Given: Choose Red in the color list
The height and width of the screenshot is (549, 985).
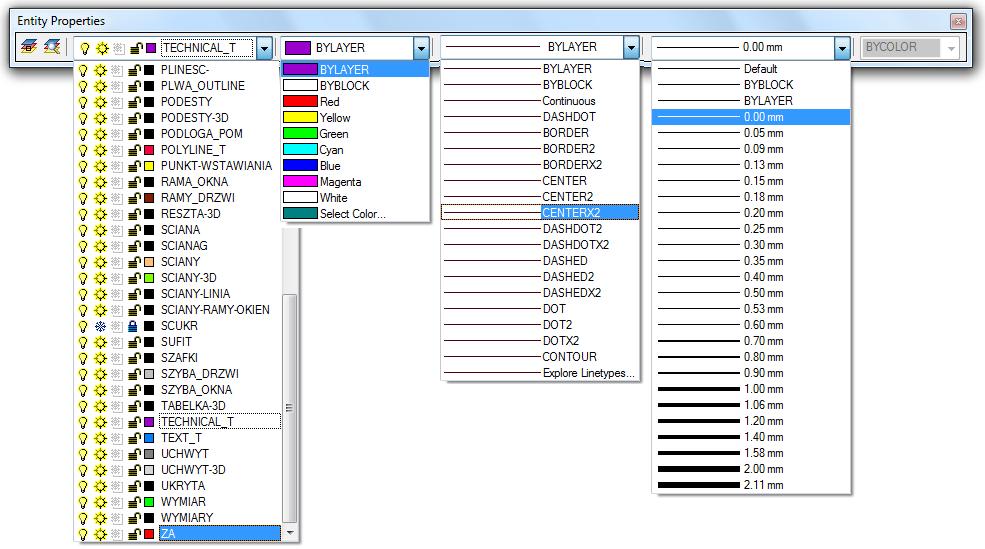Looking at the screenshot, I should (356, 102).
